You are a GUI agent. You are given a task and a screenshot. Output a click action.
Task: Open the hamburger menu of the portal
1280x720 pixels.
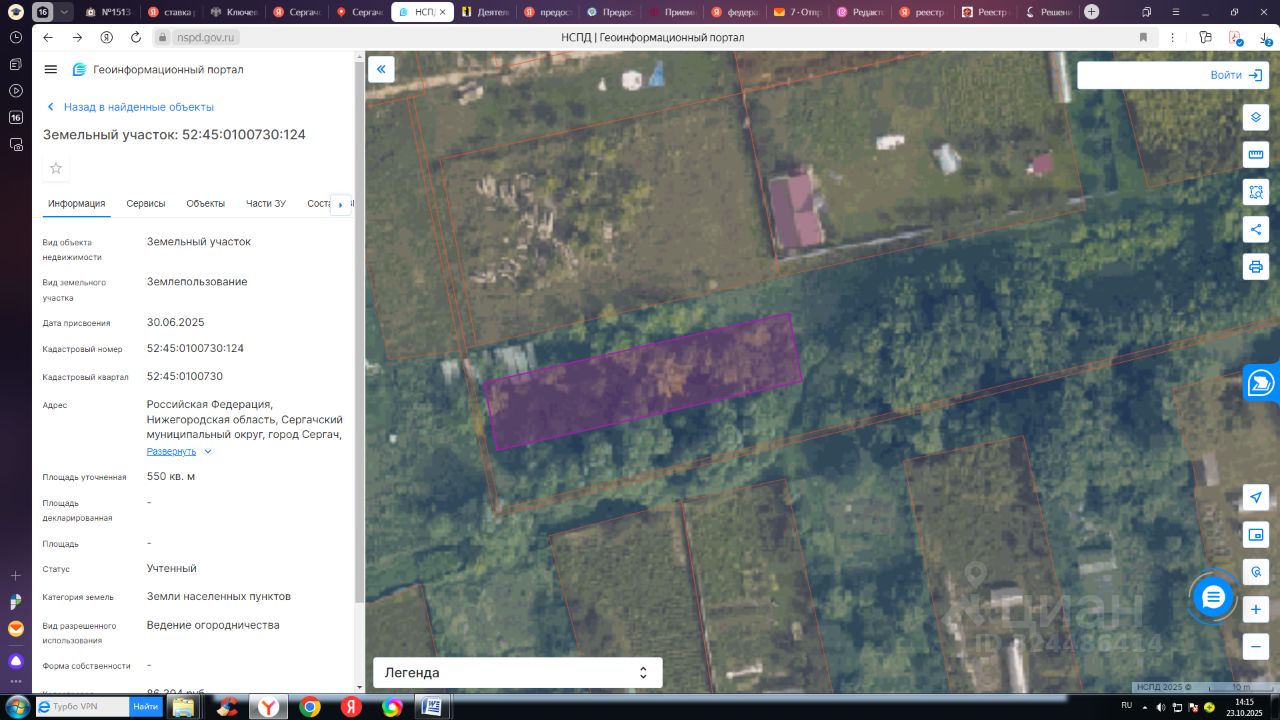click(51, 70)
